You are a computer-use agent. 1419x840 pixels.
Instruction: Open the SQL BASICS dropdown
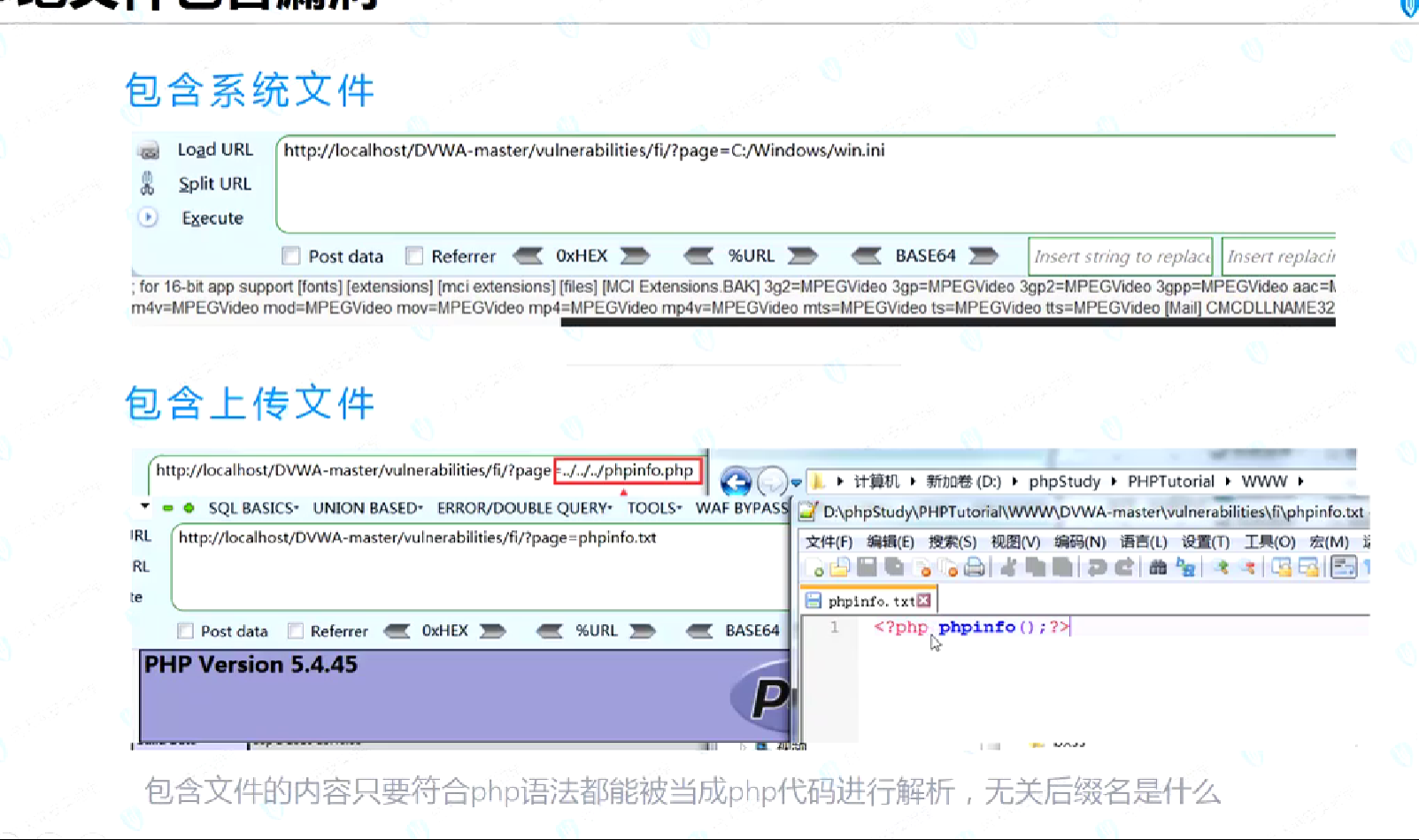pos(253,508)
